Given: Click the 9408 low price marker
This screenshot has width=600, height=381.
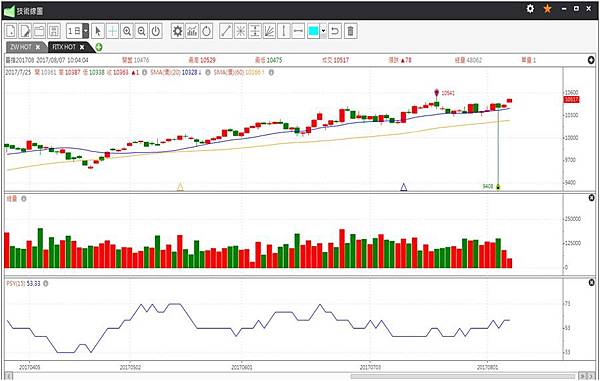Looking at the screenshot, I should (x=498, y=187).
